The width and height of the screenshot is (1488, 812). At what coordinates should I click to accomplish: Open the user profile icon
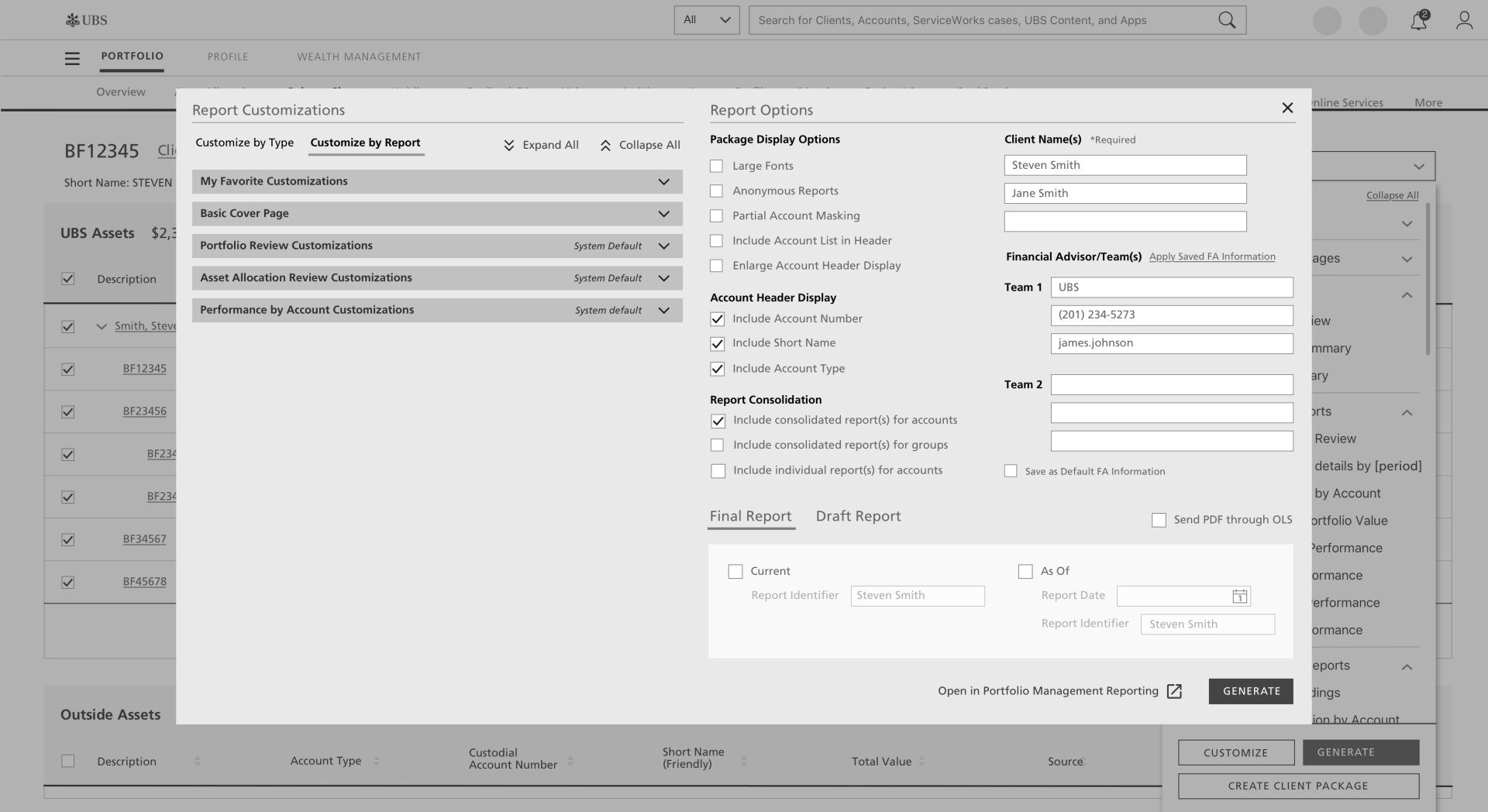pyautogui.click(x=1464, y=20)
